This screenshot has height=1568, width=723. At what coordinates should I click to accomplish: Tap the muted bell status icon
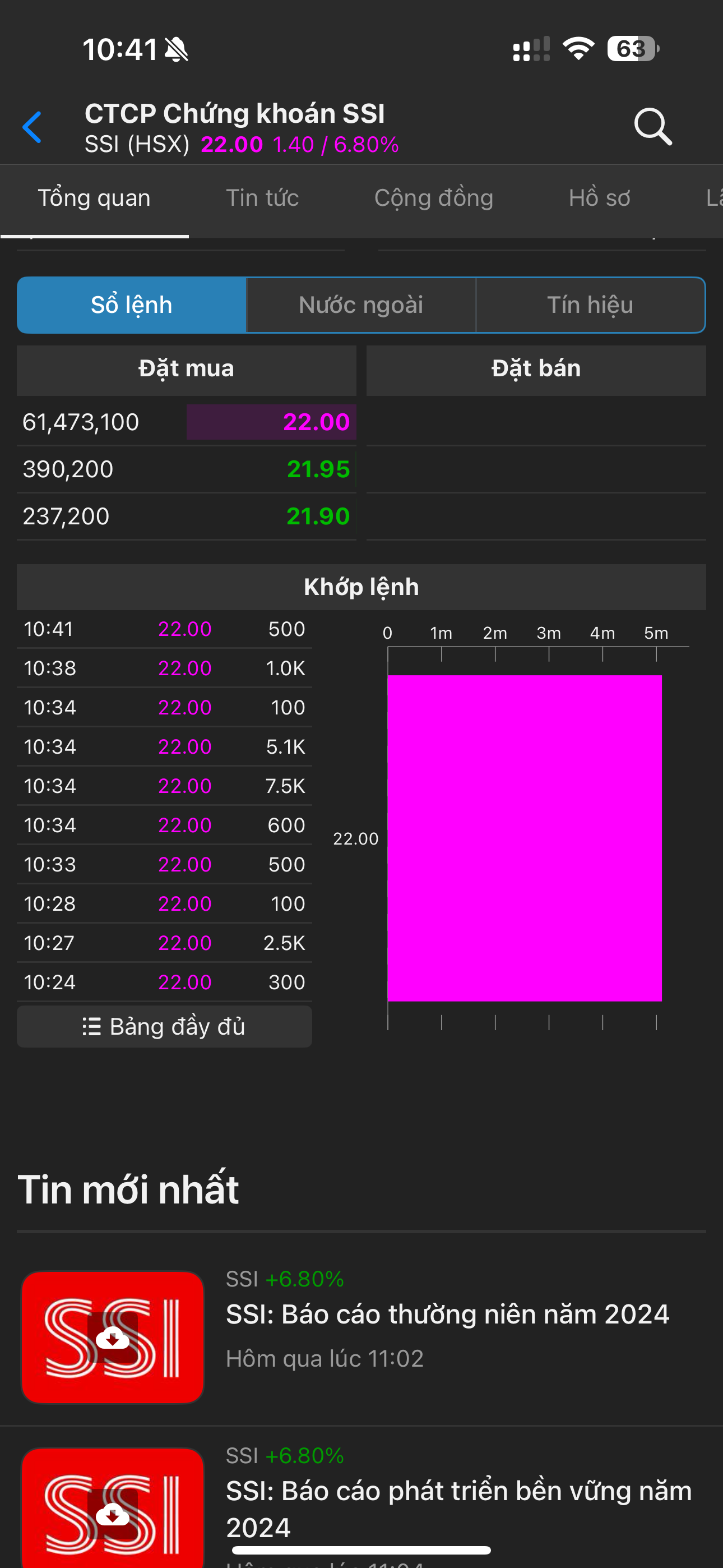(x=177, y=49)
